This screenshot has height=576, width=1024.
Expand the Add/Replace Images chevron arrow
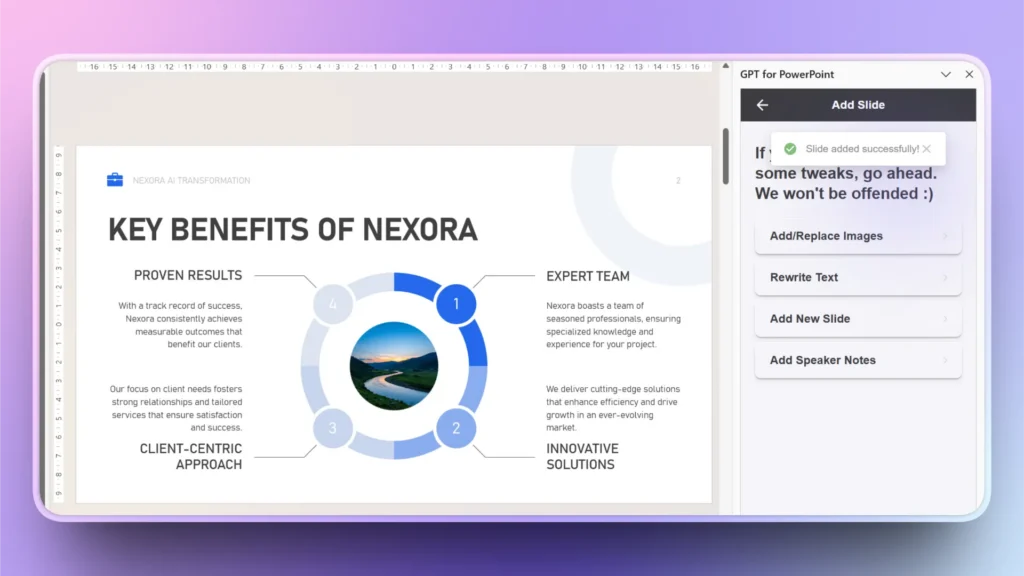pyautogui.click(x=945, y=236)
